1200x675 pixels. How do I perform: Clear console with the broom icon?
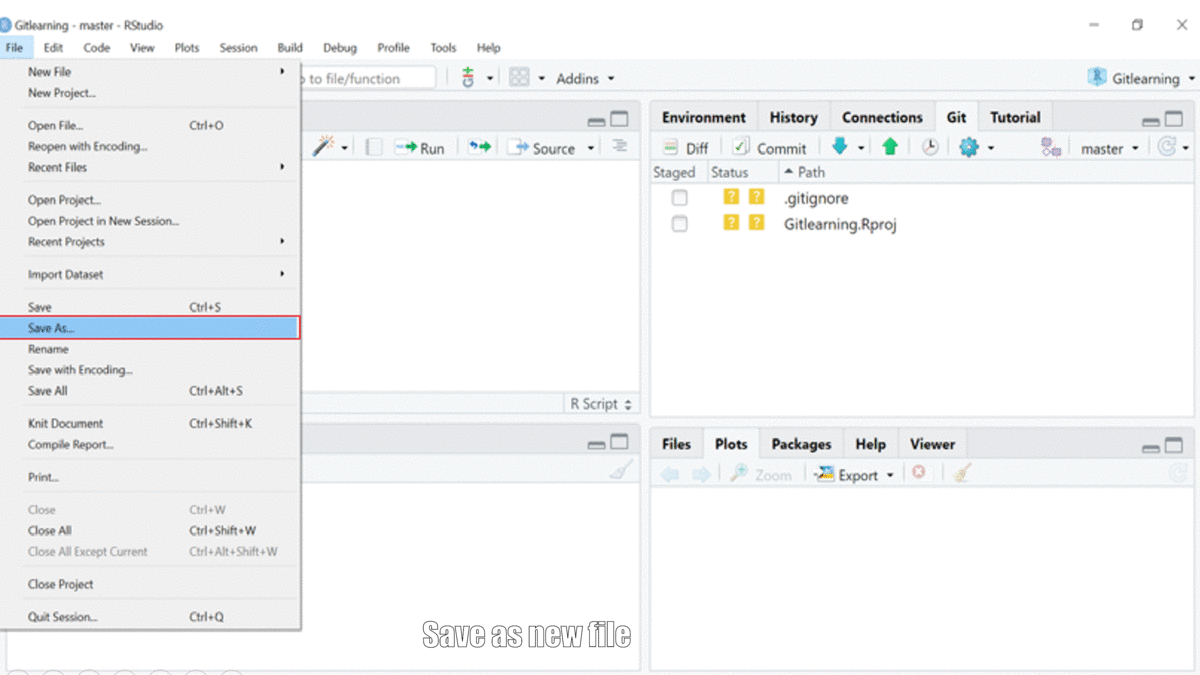tap(622, 469)
